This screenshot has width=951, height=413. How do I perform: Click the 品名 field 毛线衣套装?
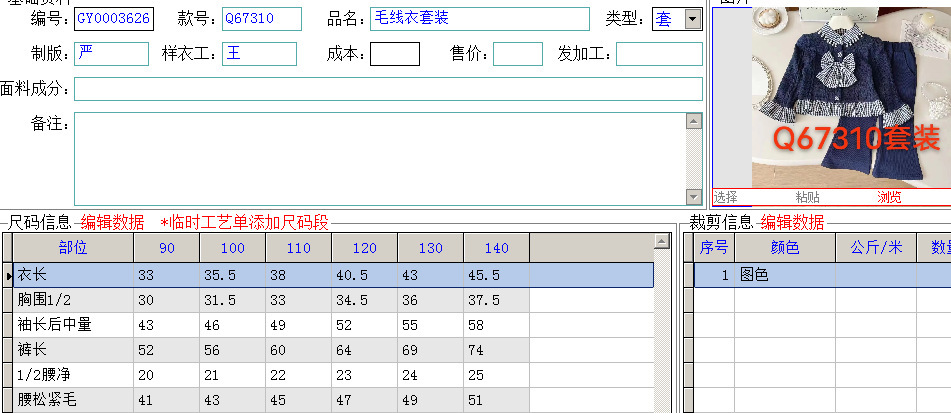click(x=480, y=19)
